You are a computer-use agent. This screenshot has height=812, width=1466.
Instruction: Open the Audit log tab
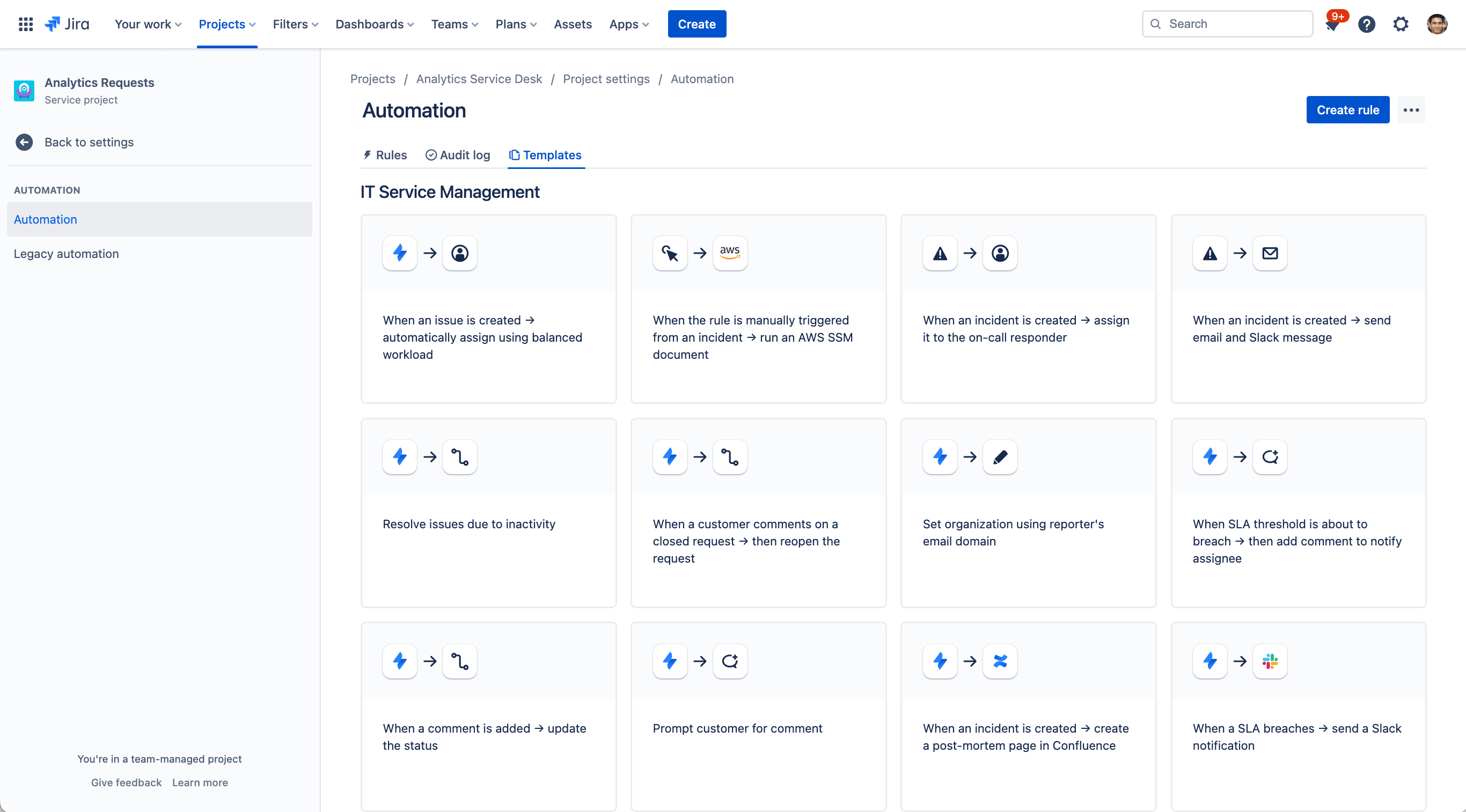click(x=457, y=155)
